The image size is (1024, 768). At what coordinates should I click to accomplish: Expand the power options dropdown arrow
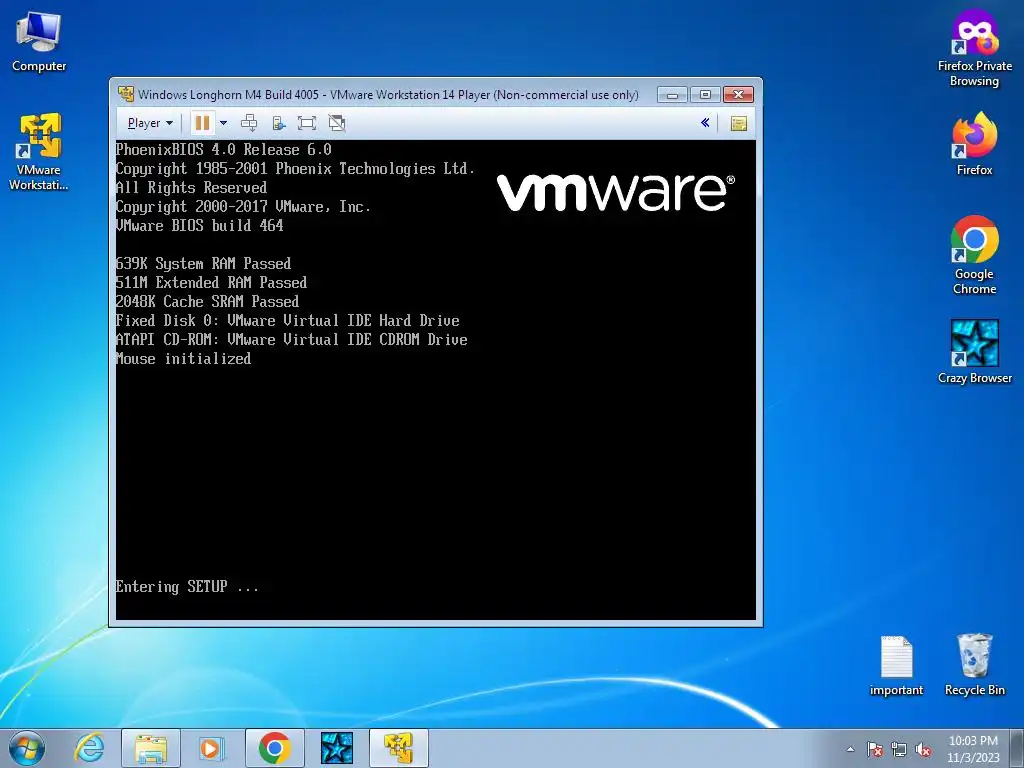[x=223, y=123]
